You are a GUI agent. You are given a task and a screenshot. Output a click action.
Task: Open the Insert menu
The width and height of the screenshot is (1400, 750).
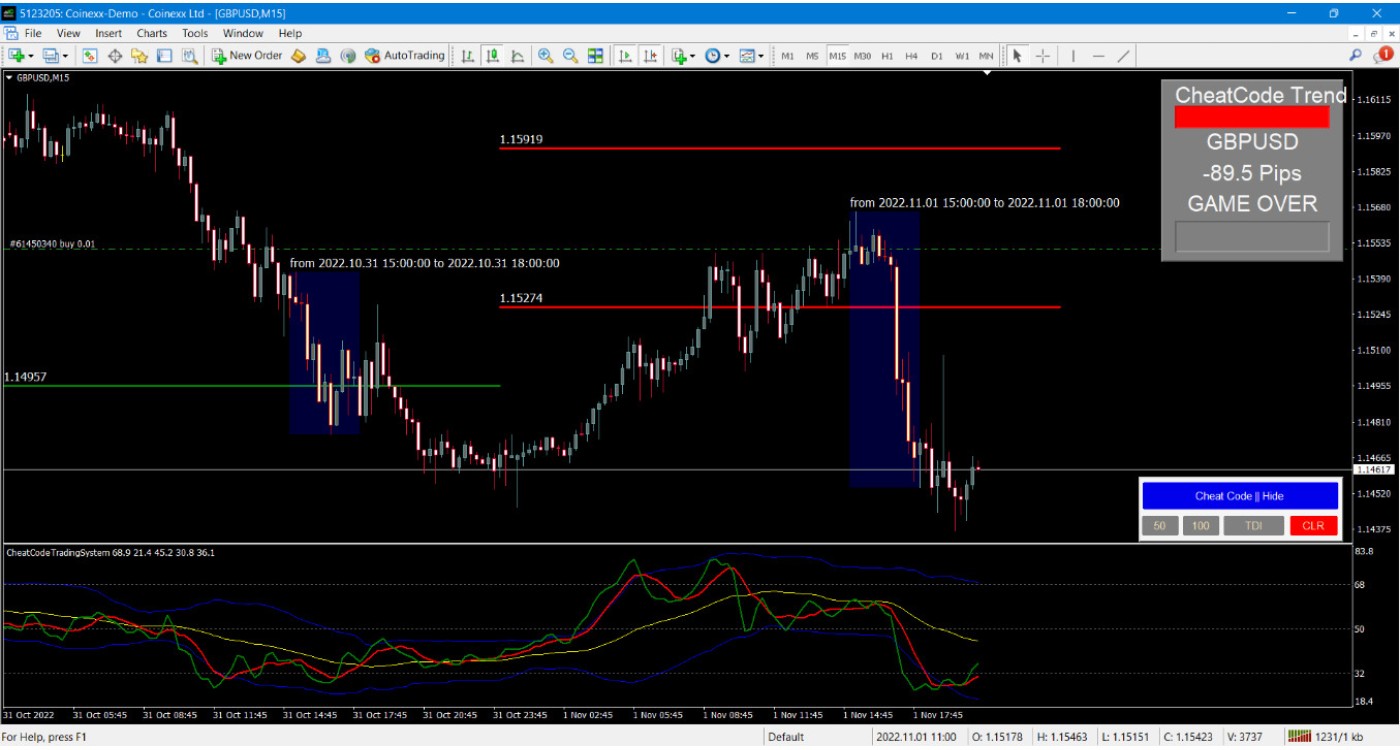click(x=108, y=33)
